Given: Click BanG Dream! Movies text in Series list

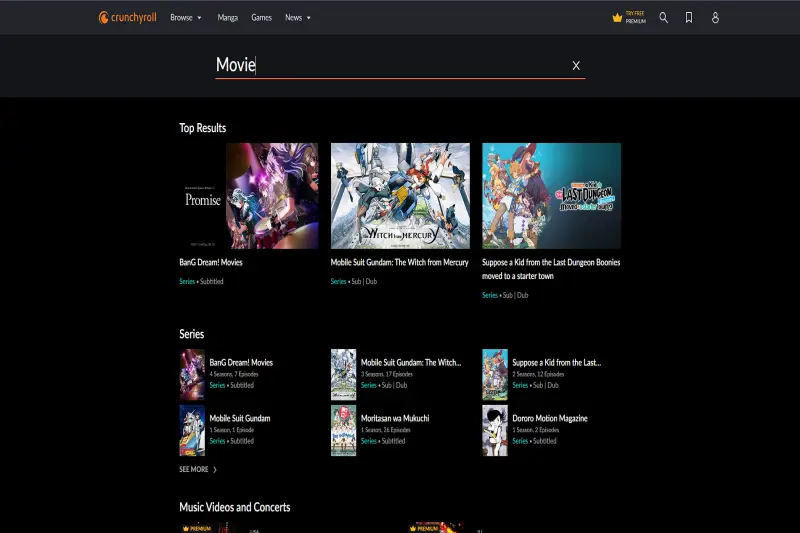Looking at the screenshot, I should pyautogui.click(x=241, y=363).
